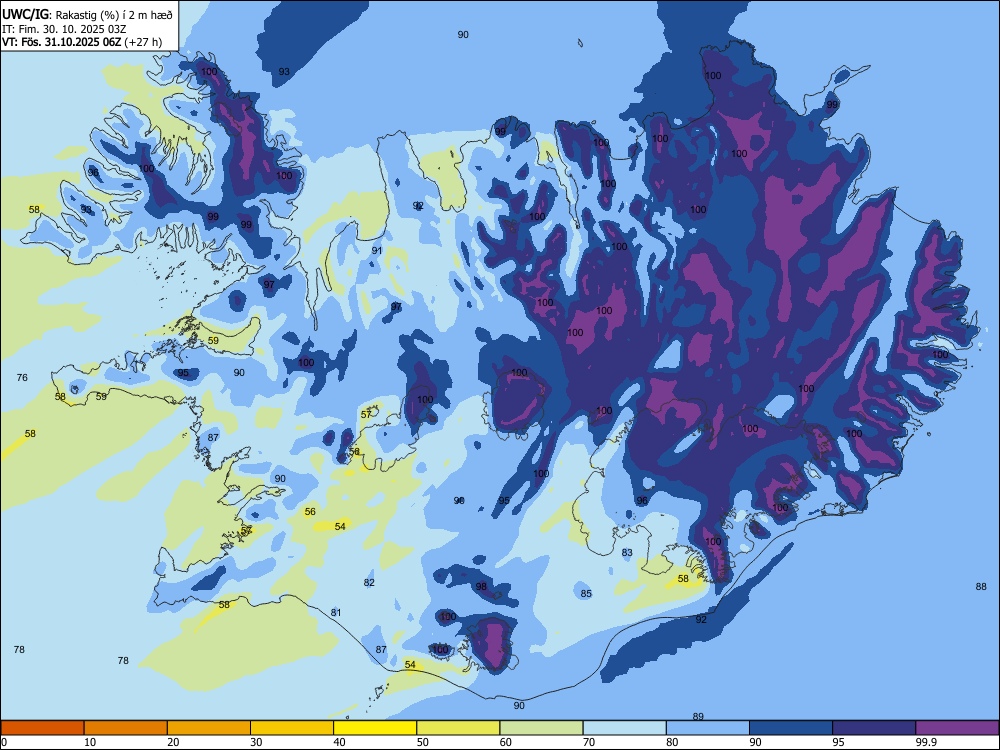Click the light green 60–70 legend swatch
The height and width of the screenshot is (750, 1000).
pos(541,728)
